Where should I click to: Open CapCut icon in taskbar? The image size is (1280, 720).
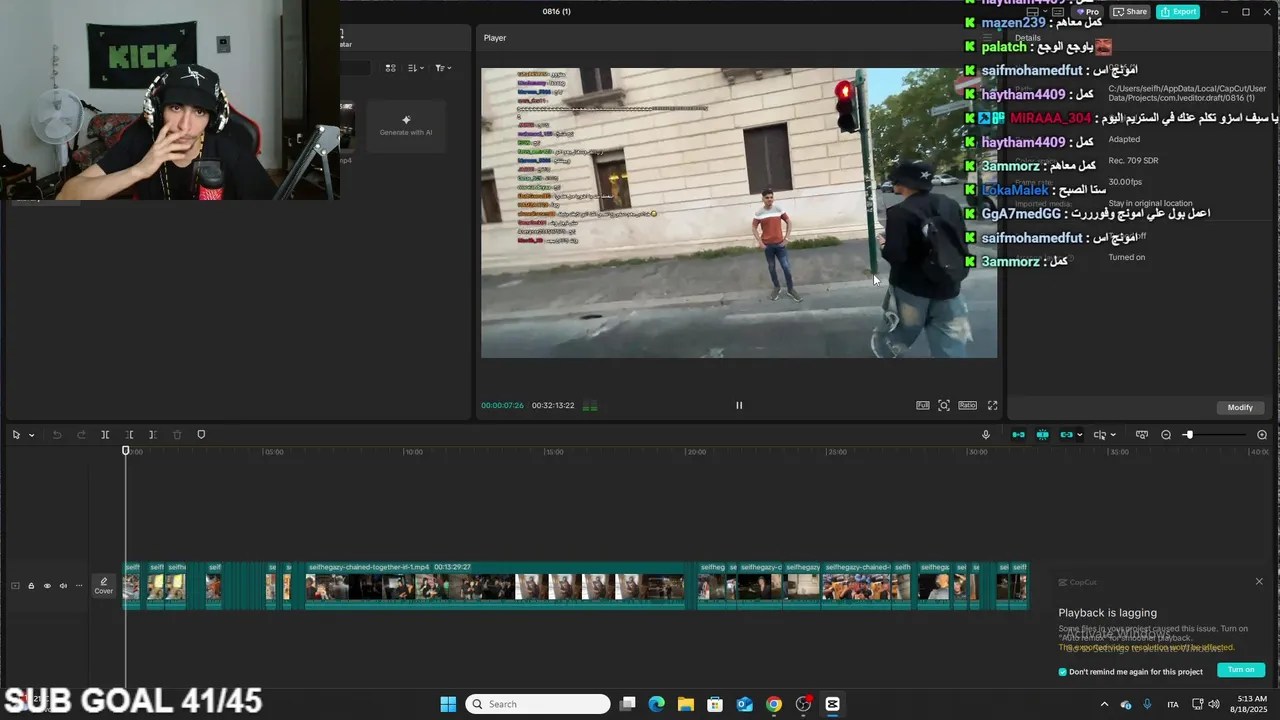[x=832, y=704]
